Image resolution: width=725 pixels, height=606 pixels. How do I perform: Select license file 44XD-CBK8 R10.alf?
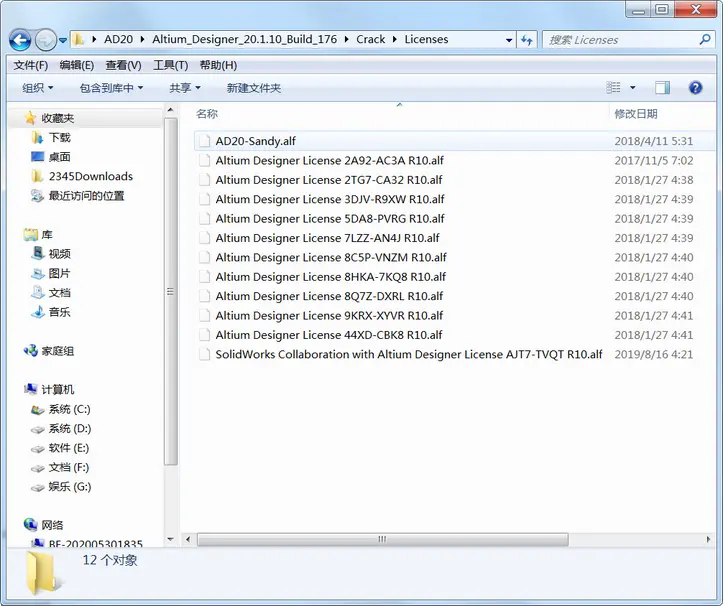(x=329, y=335)
